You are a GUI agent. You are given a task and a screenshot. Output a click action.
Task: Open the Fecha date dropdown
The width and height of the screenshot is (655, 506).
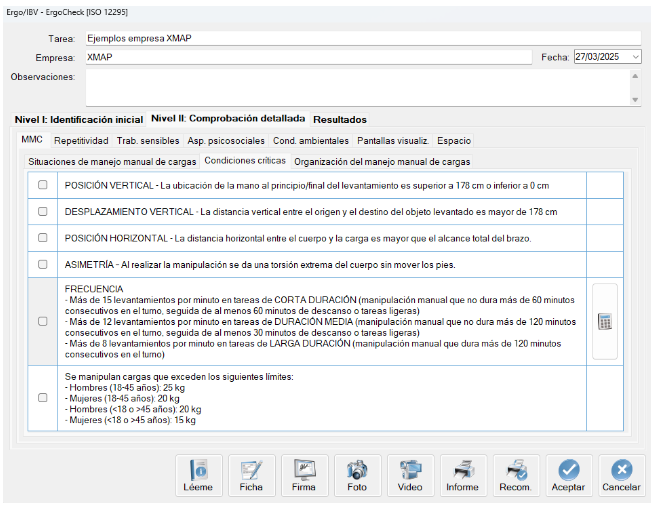click(635, 57)
